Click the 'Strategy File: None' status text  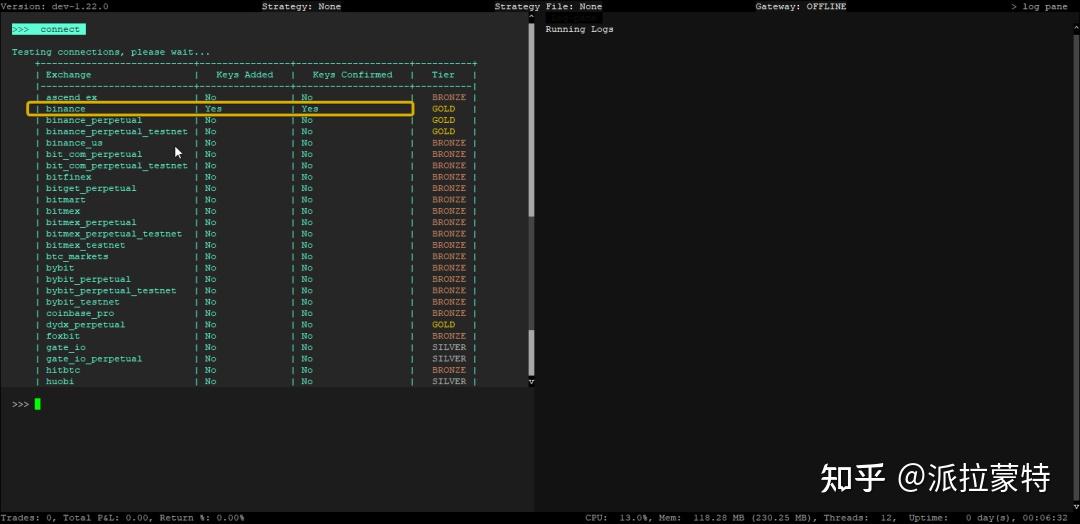(548, 6)
